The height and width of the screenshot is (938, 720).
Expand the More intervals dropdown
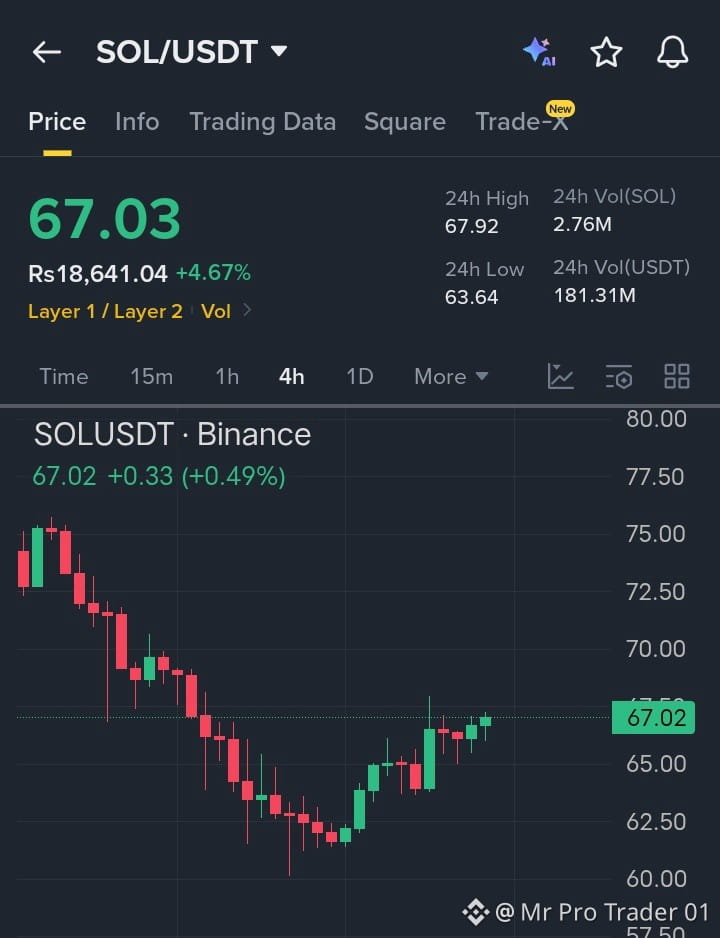[x=451, y=377]
